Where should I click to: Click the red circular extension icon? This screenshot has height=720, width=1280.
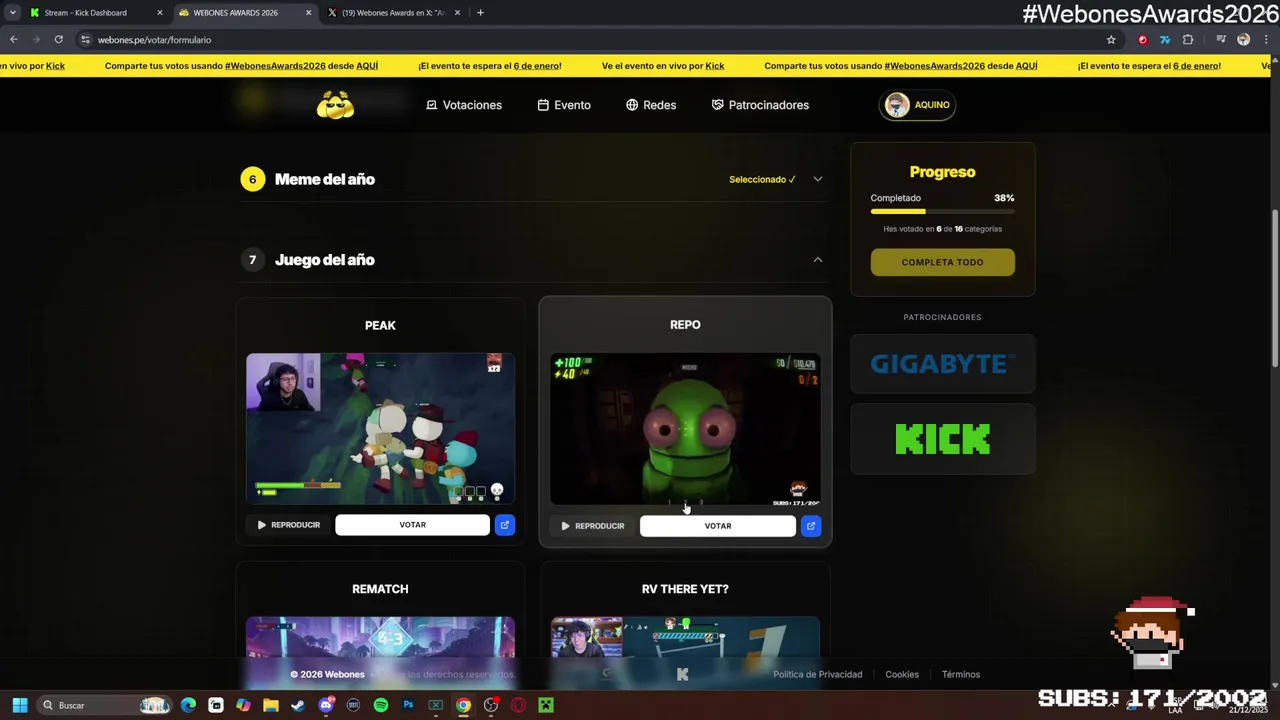click(1143, 40)
